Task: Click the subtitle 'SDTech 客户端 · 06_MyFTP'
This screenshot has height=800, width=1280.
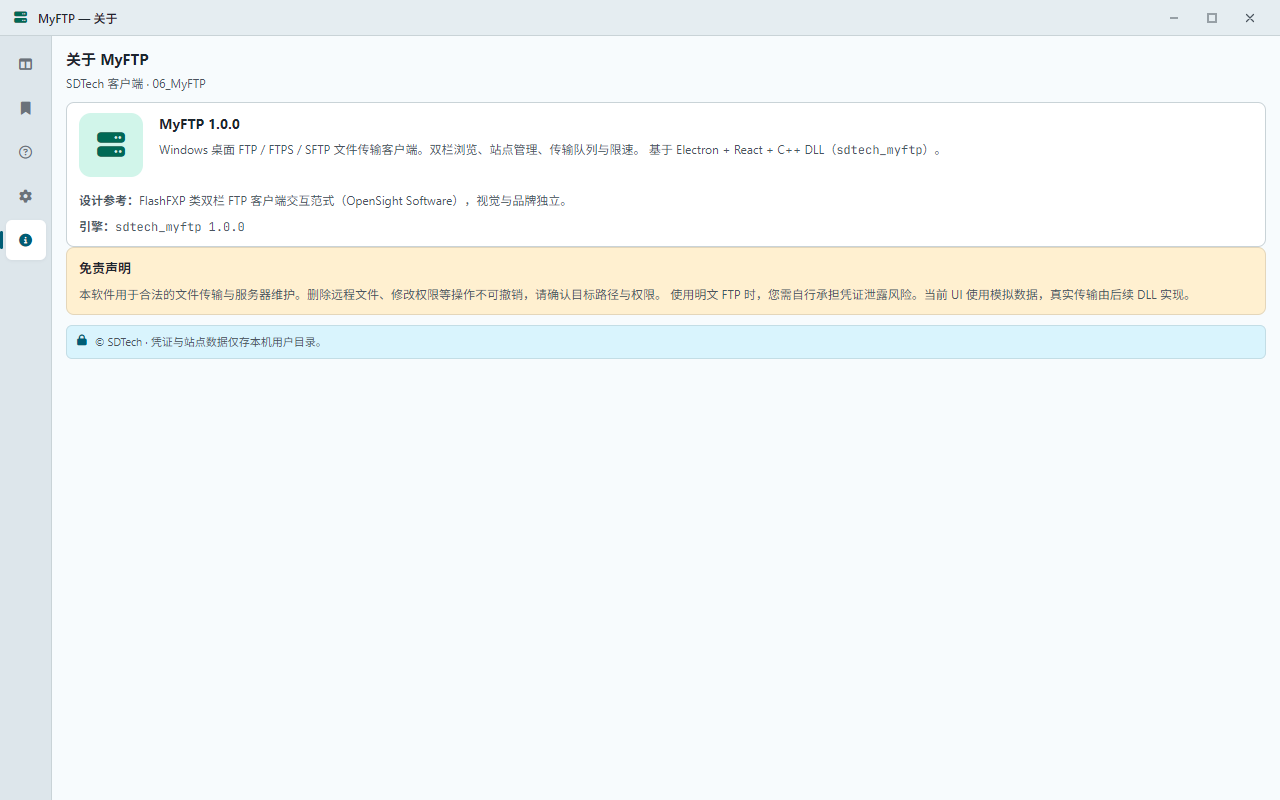Action: tap(136, 84)
